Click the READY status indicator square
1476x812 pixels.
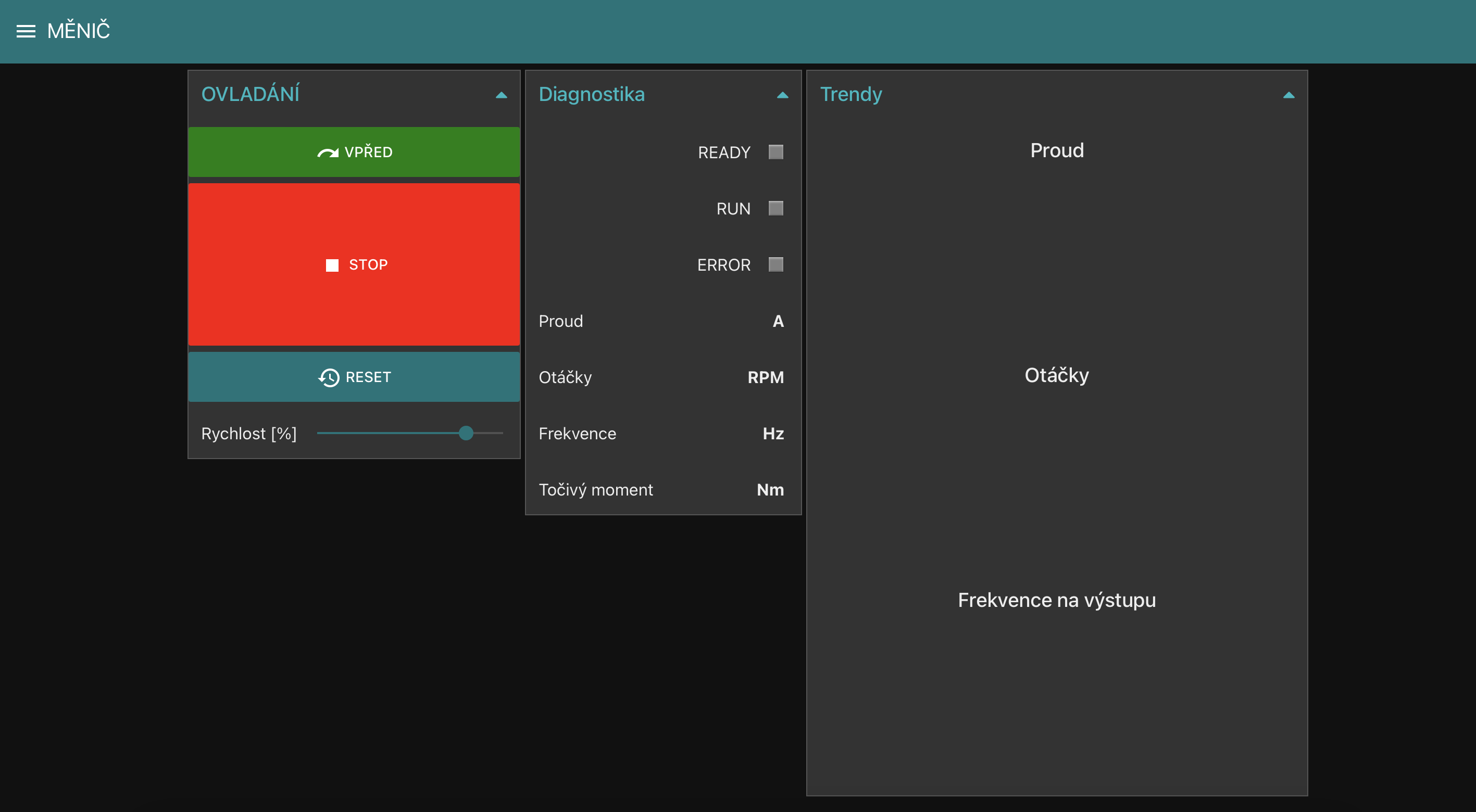click(x=775, y=153)
